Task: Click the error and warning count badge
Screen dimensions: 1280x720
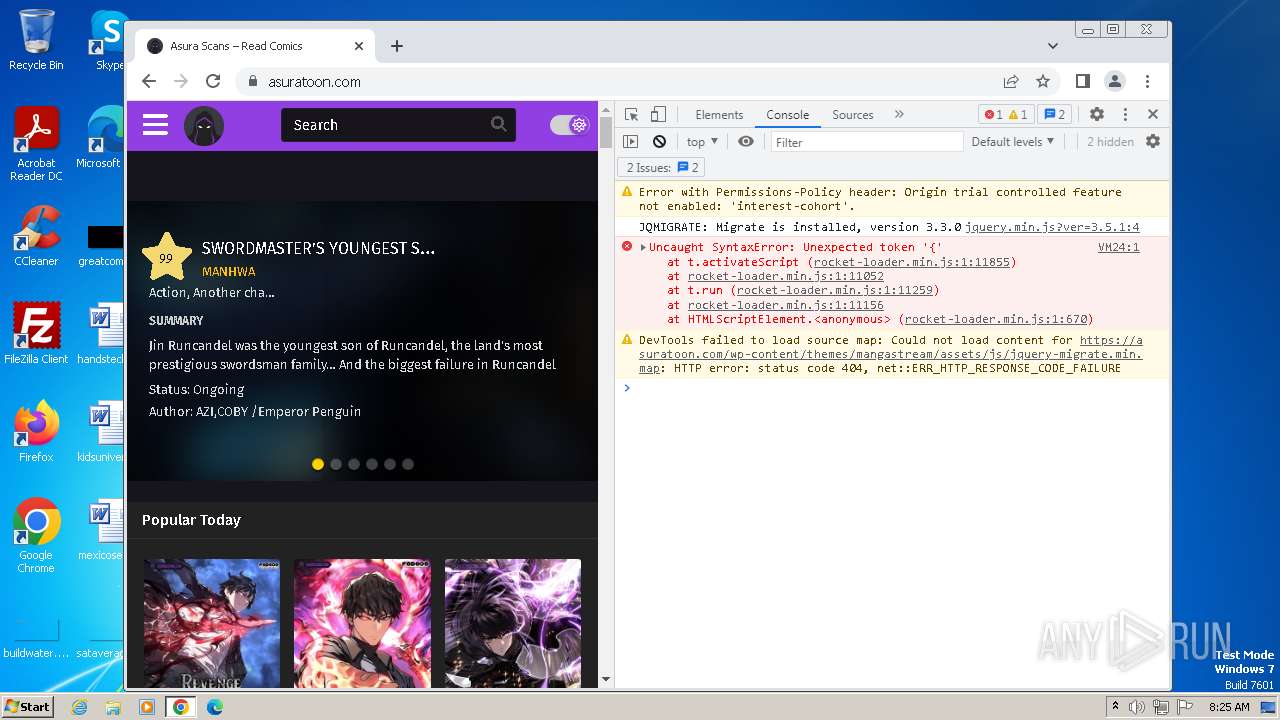Action: click(1005, 115)
